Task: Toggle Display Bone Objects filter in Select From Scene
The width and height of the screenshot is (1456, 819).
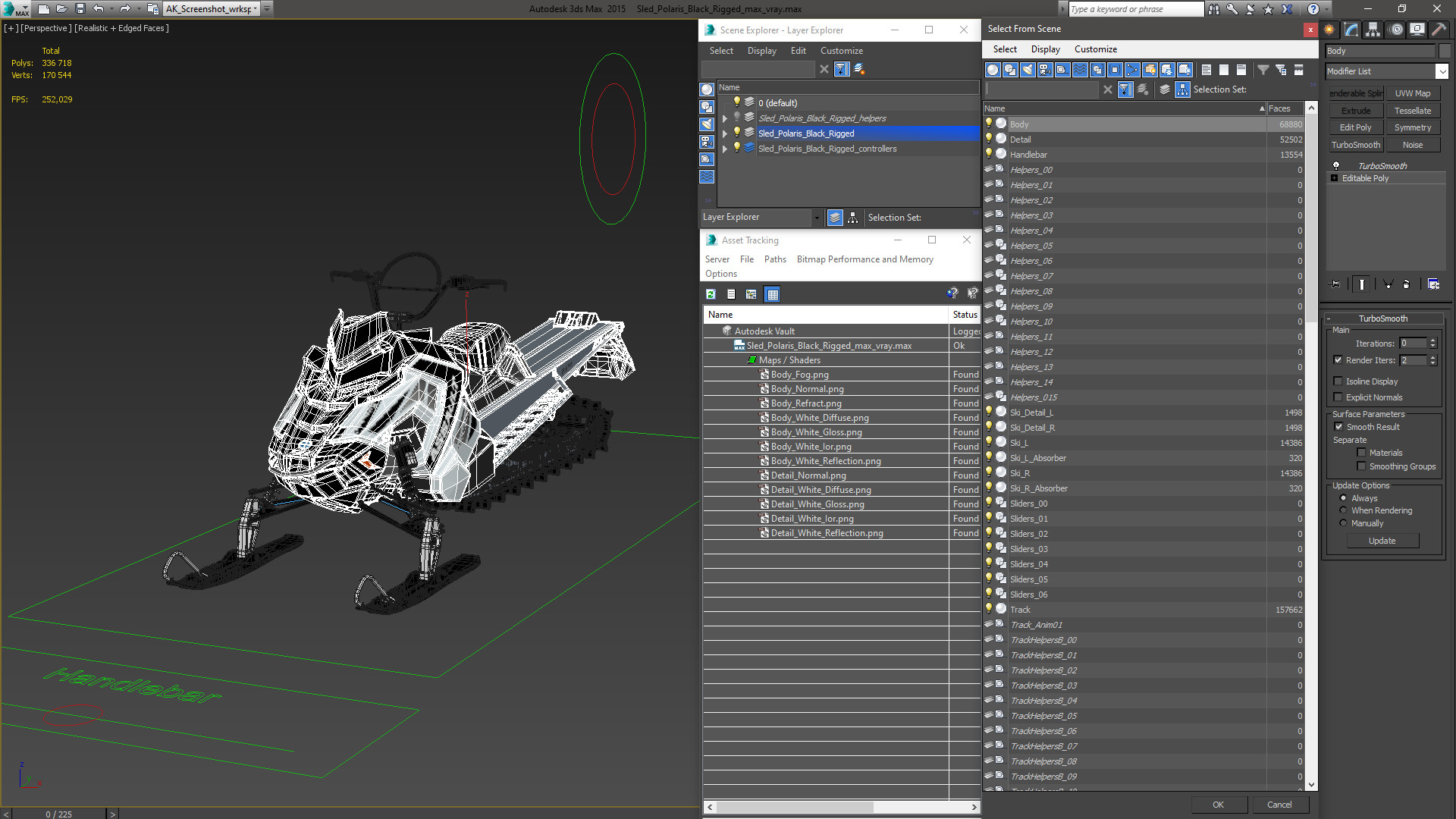Action: [1132, 70]
